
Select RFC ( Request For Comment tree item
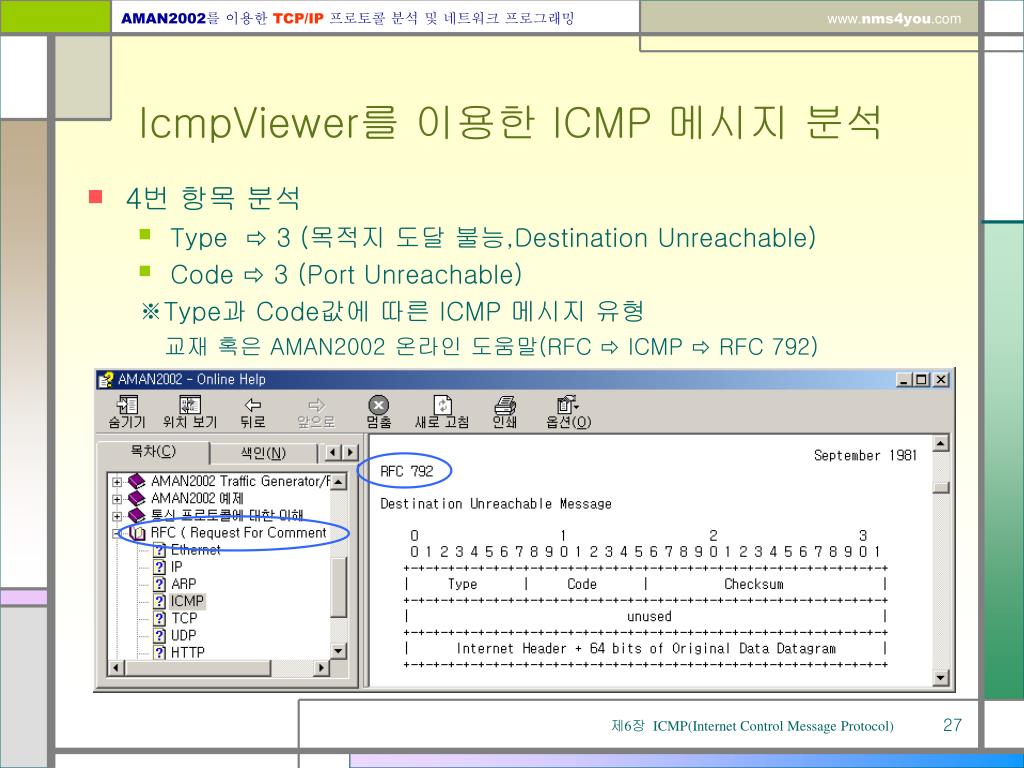[x=238, y=533]
